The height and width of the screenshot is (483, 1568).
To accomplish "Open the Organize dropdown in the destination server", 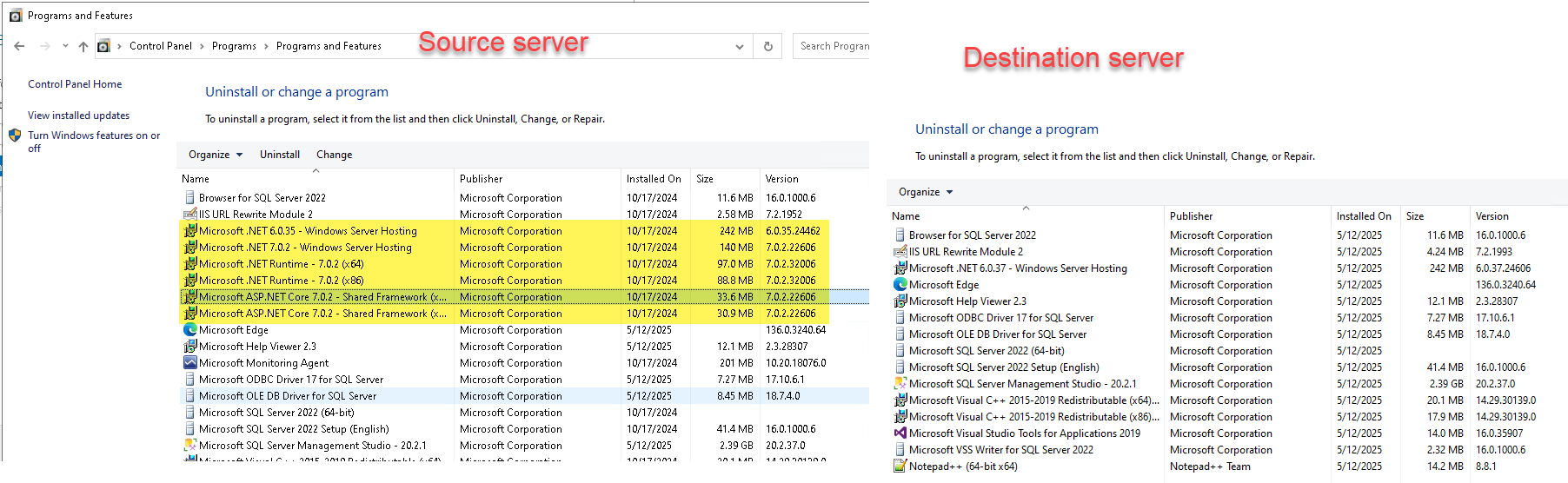I will 925,192.
